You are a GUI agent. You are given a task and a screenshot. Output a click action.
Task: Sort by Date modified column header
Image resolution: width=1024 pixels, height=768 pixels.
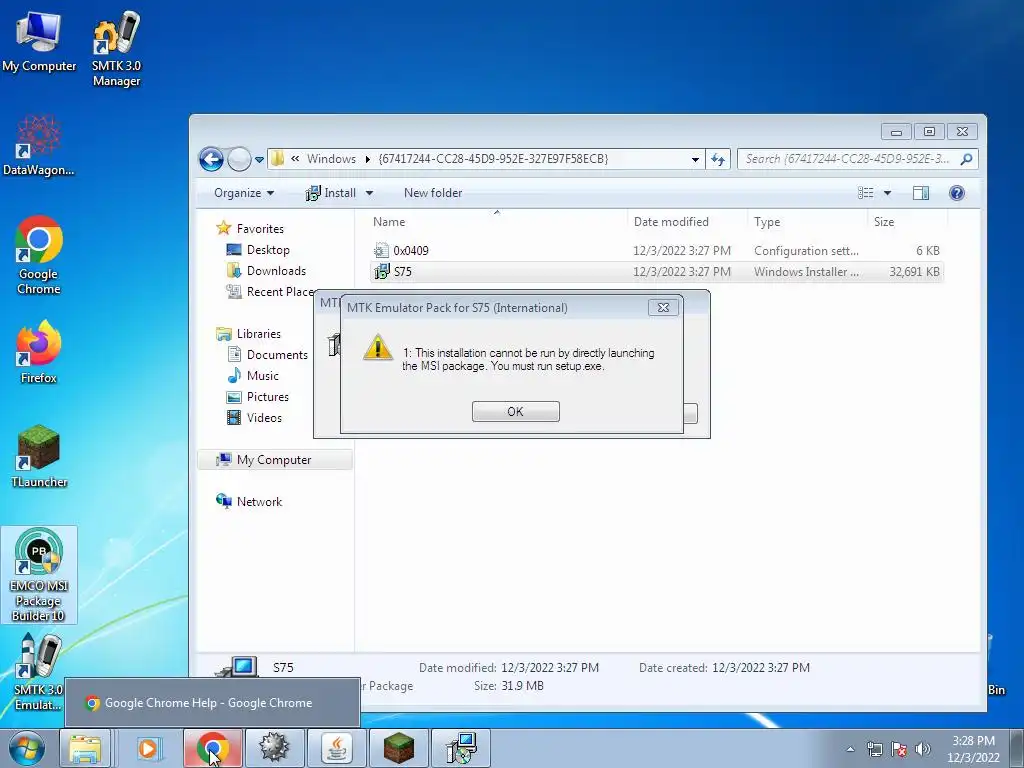687,222
